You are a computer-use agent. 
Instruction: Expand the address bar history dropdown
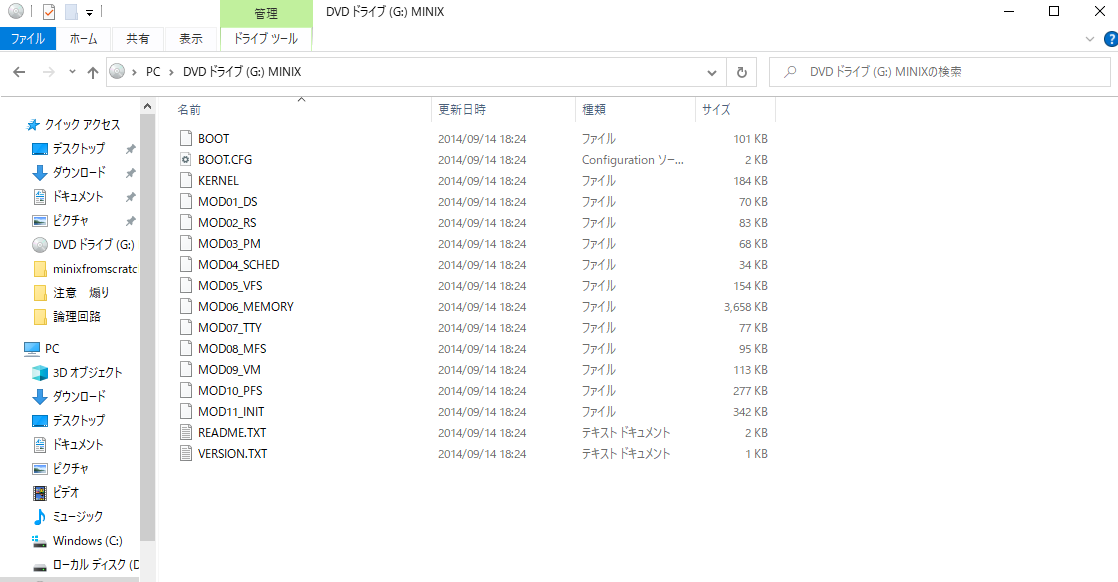tap(712, 73)
